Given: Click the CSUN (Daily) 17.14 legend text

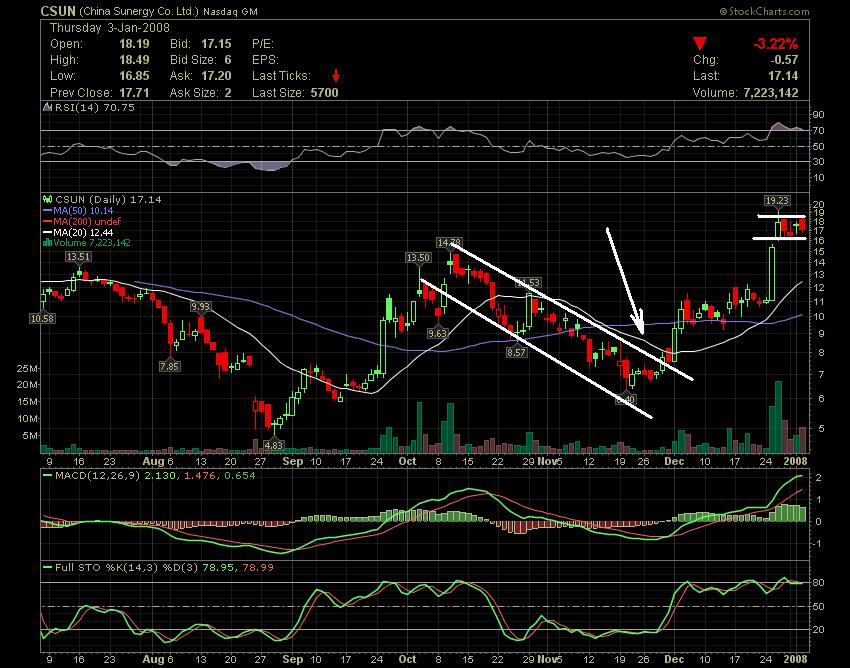Looking at the screenshot, I should pos(108,200).
